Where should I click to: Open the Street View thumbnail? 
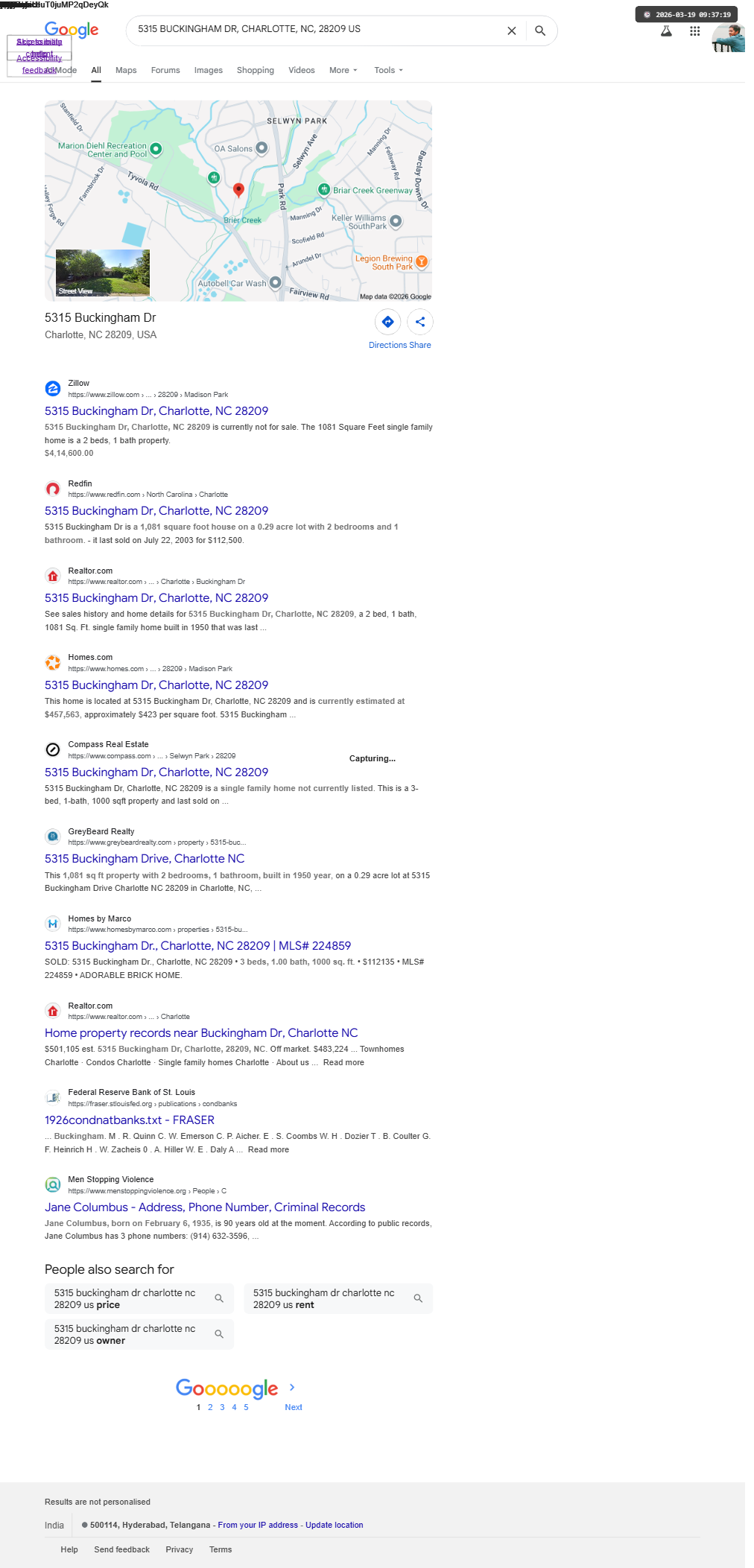(x=103, y=273)
